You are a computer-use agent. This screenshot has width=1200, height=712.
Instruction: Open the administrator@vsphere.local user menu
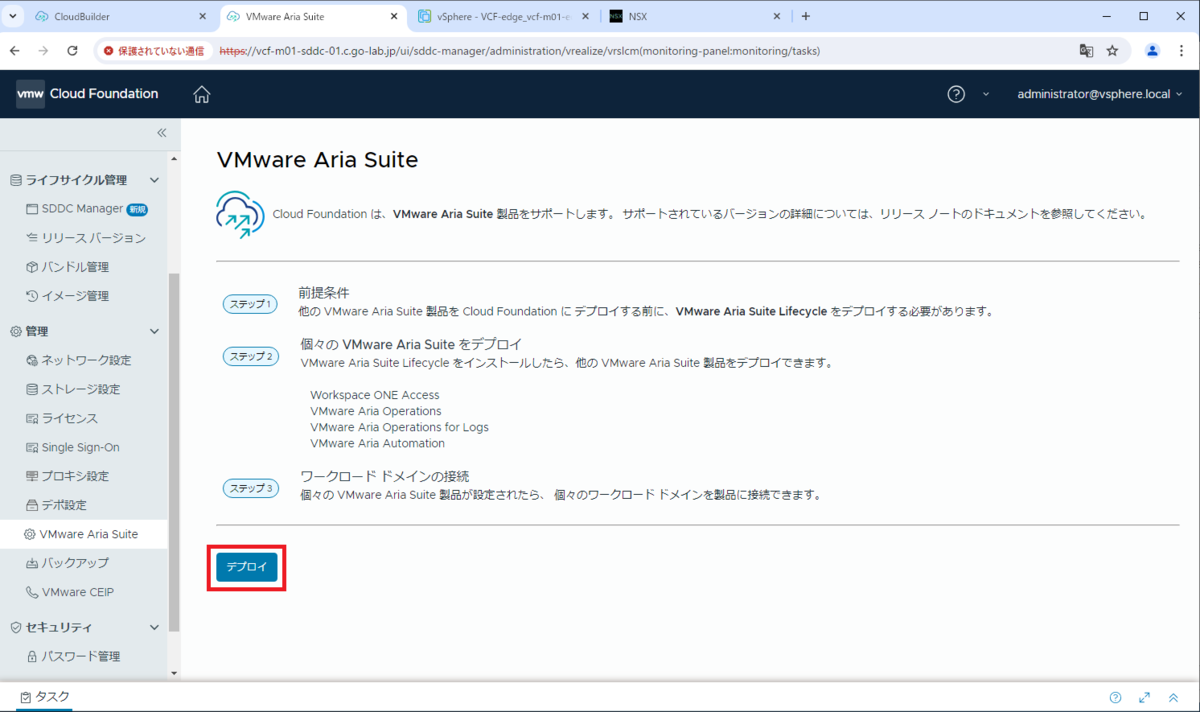click(1100, 94)
